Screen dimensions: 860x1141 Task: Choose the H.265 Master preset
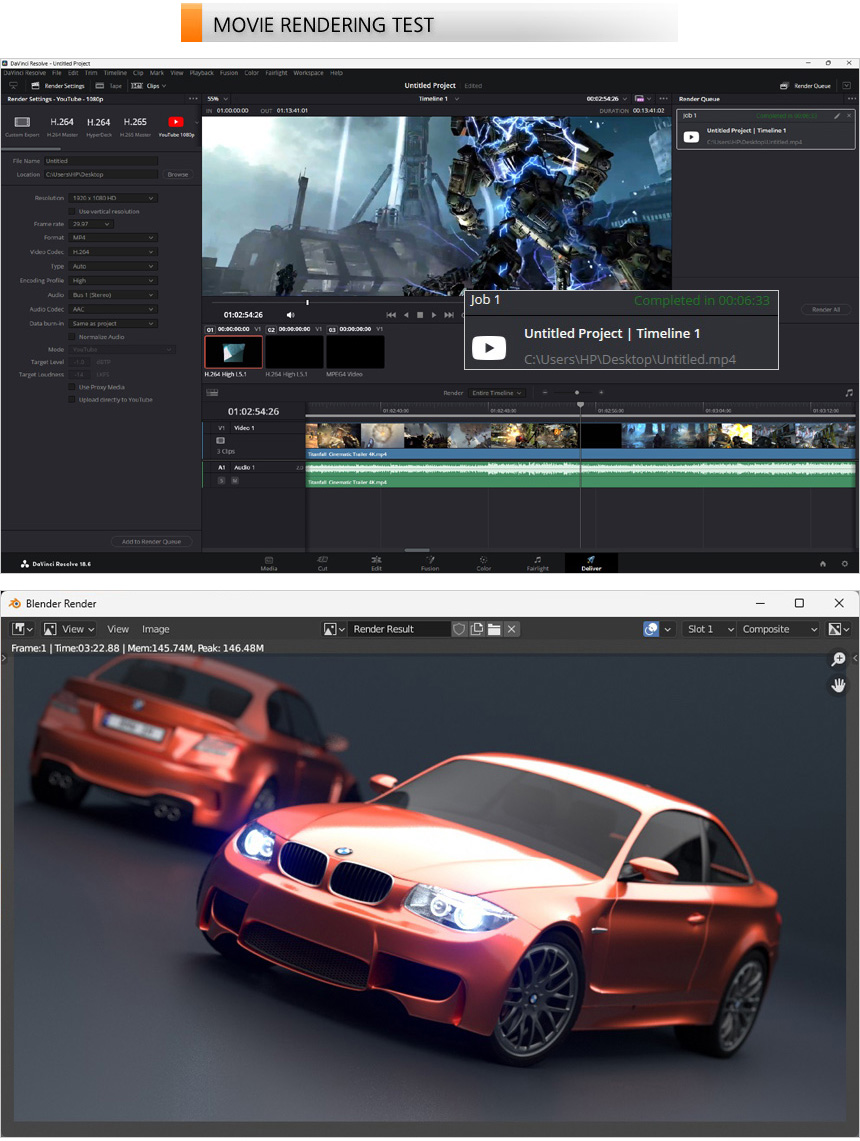(135, 123)
